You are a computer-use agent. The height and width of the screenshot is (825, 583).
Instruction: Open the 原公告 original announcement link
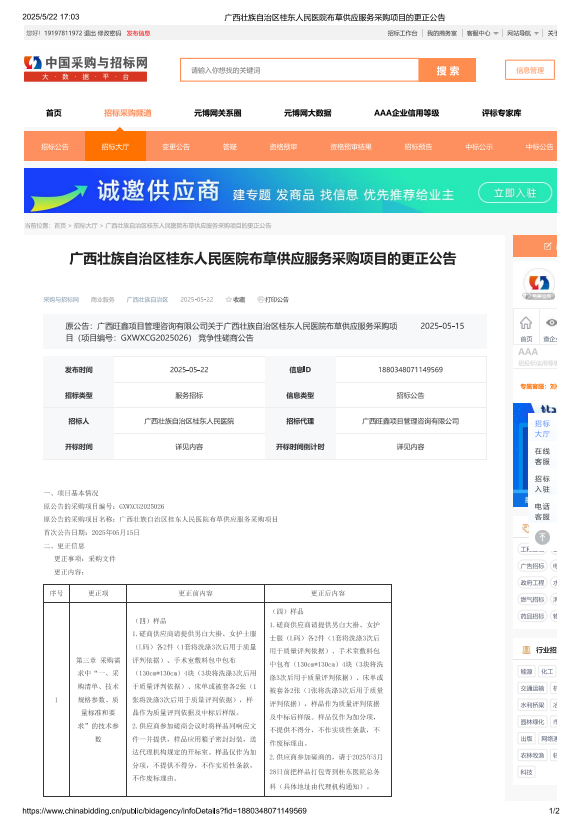(x=231, y=332)
